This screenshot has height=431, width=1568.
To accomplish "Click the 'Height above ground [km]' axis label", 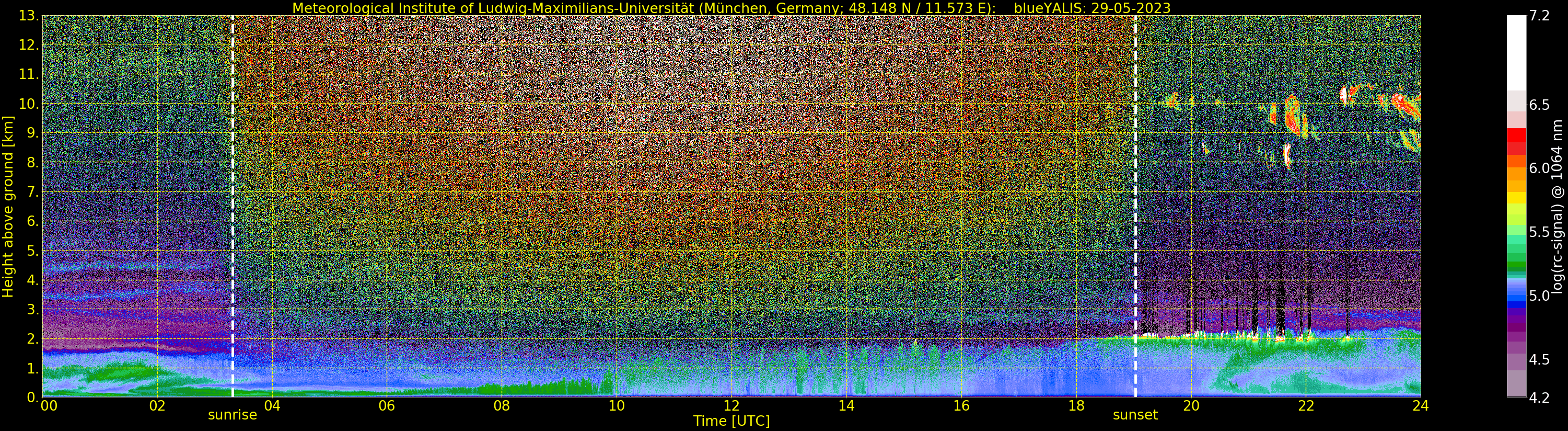I will tap(8, 207).
